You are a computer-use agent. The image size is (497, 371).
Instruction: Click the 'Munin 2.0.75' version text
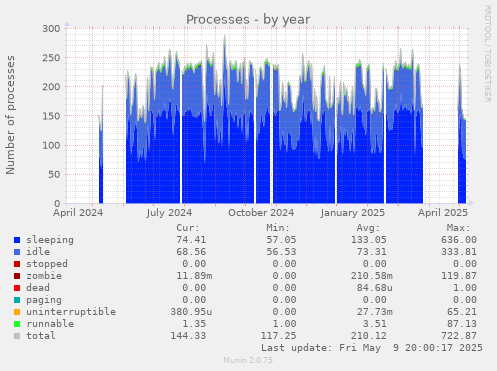[248, 360]
